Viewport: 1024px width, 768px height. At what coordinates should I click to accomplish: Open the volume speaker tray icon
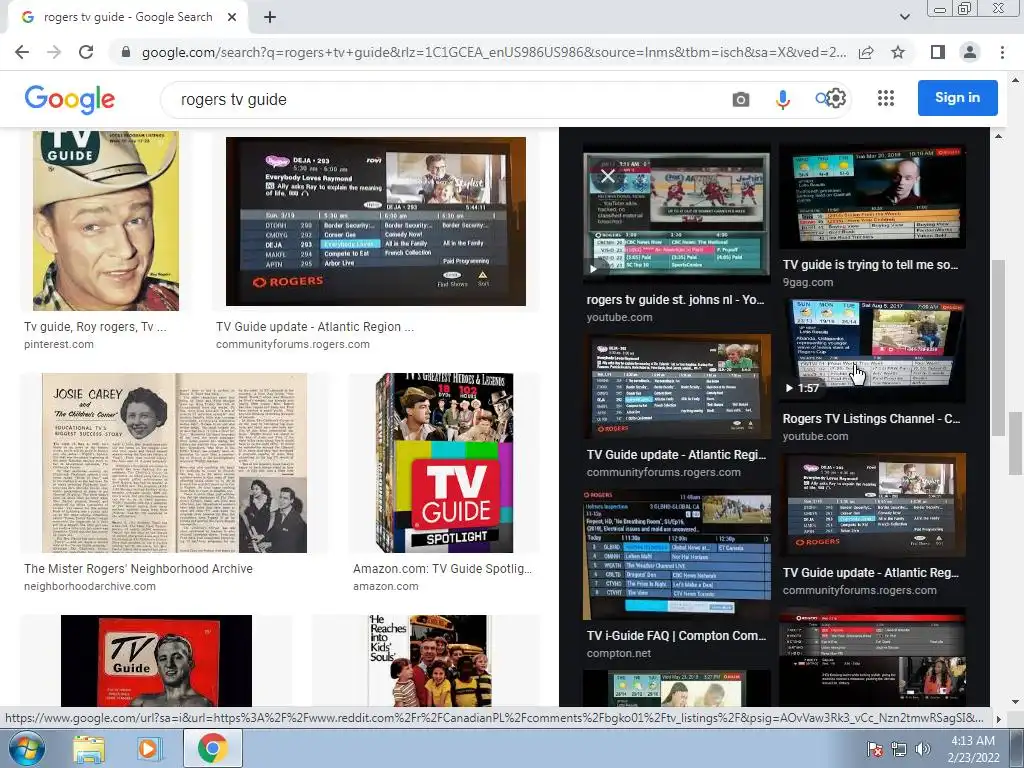tap(922, 749)
